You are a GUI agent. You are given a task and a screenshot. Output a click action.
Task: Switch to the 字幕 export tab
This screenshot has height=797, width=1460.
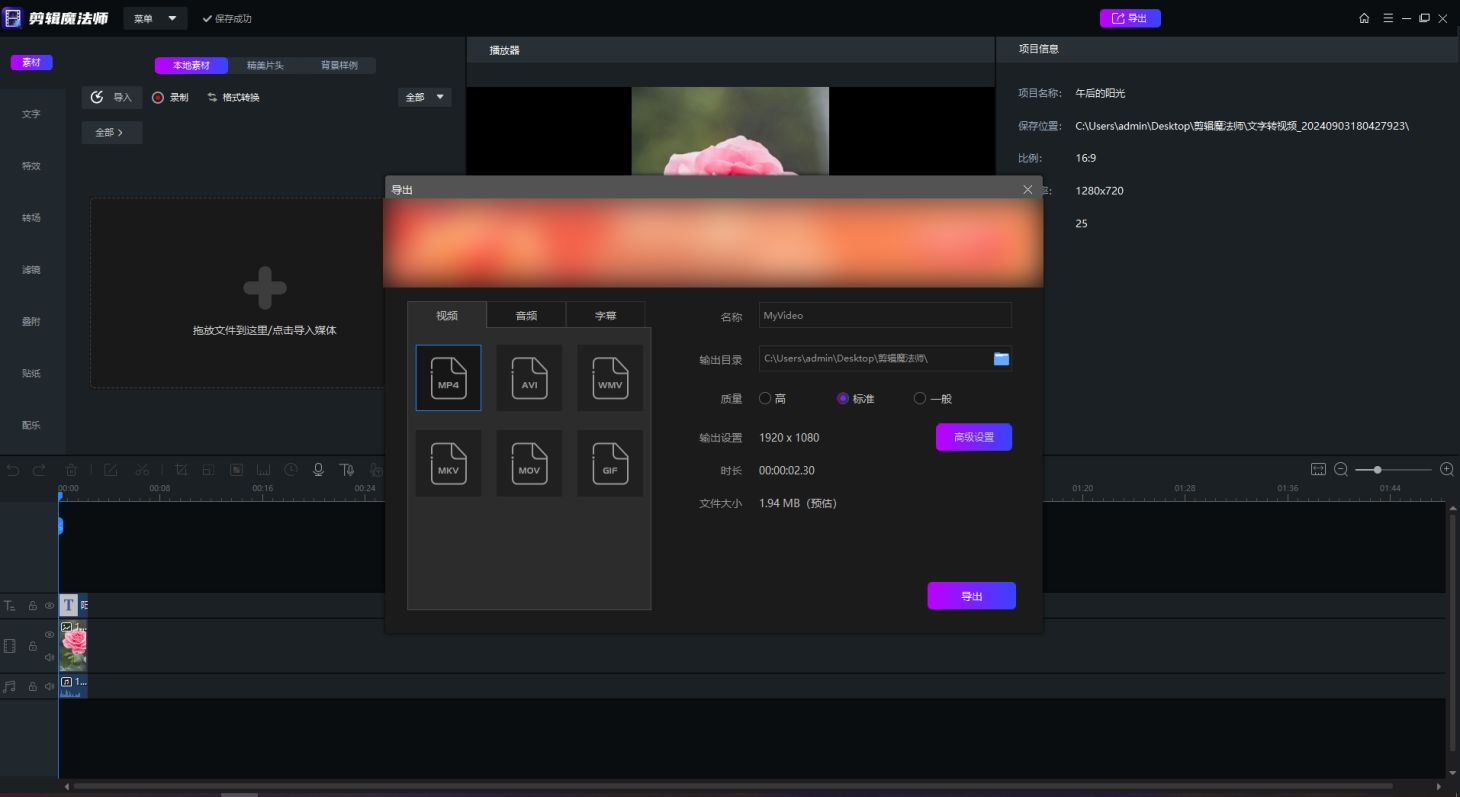click(x=606, y=315)
